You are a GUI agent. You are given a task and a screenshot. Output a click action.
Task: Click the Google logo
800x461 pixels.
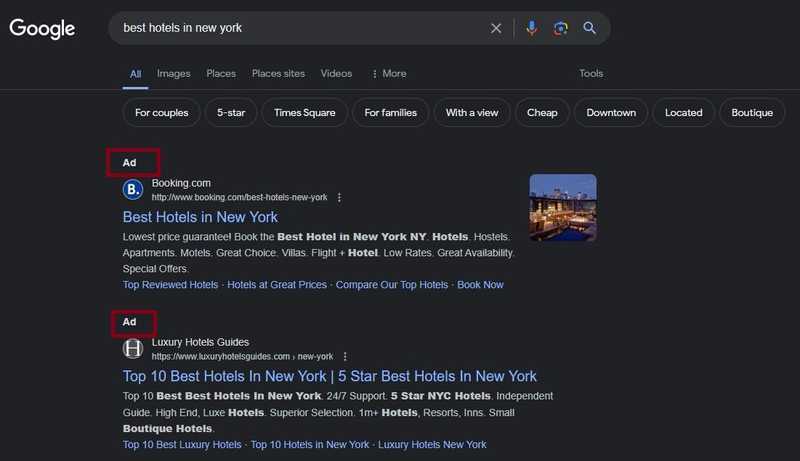42,29
